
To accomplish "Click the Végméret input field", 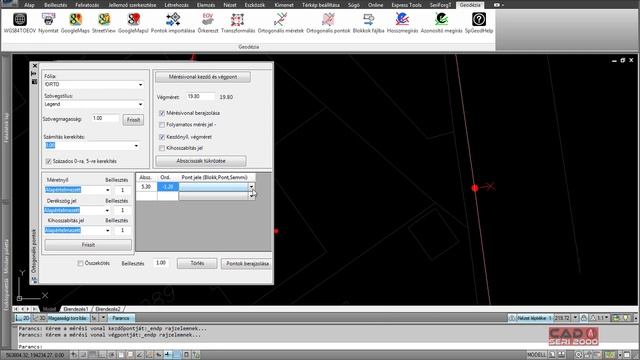I will coord(200,97).
